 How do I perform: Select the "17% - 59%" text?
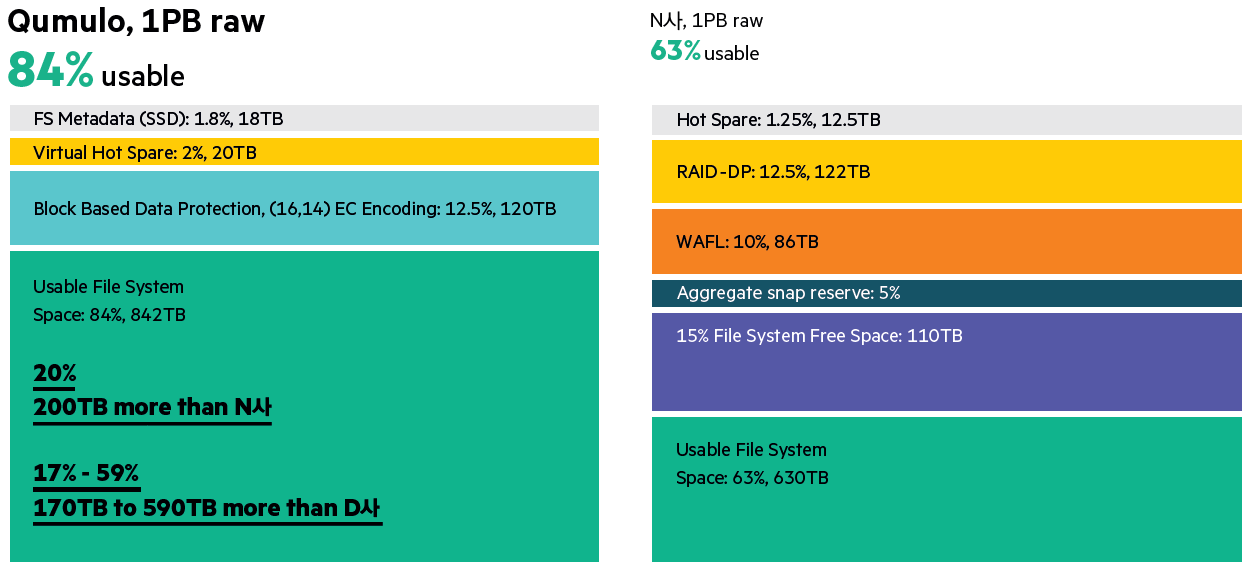tap(86, 474)
